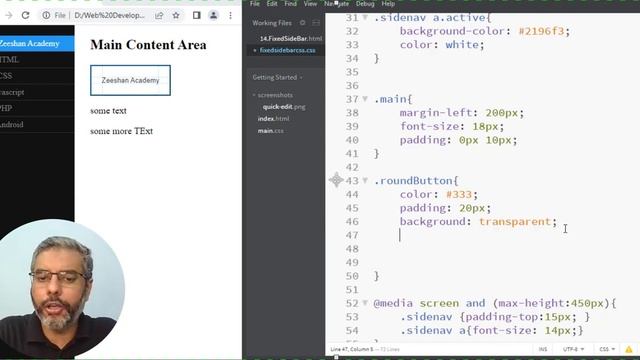Image resolution: width=640 pixels, height=360 pixels.
Task: Open the site info icon beside File
Action: click(x=46, y=16)
